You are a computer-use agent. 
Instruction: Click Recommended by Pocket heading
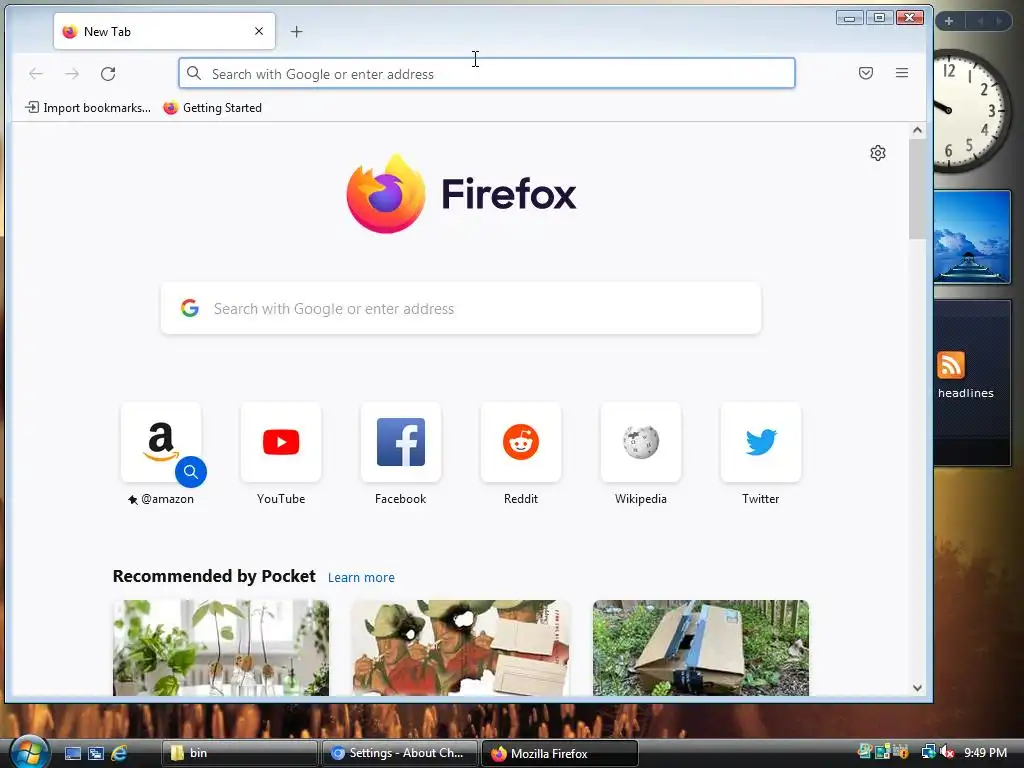click(214, 576)
